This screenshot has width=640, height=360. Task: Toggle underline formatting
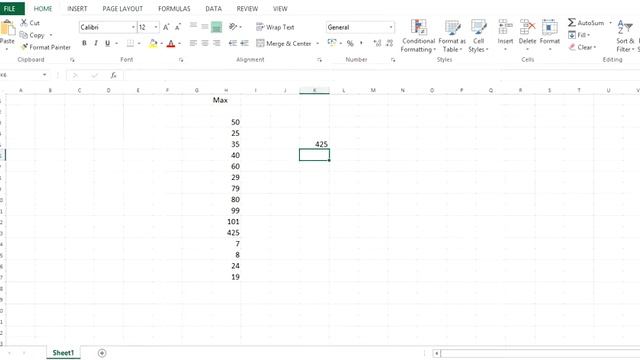(x=107, y=43)
